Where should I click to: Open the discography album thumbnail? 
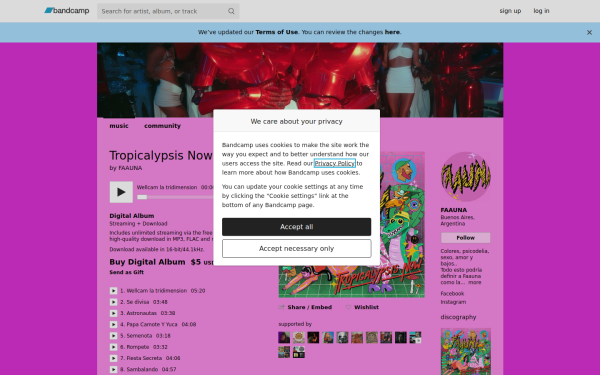465,351
